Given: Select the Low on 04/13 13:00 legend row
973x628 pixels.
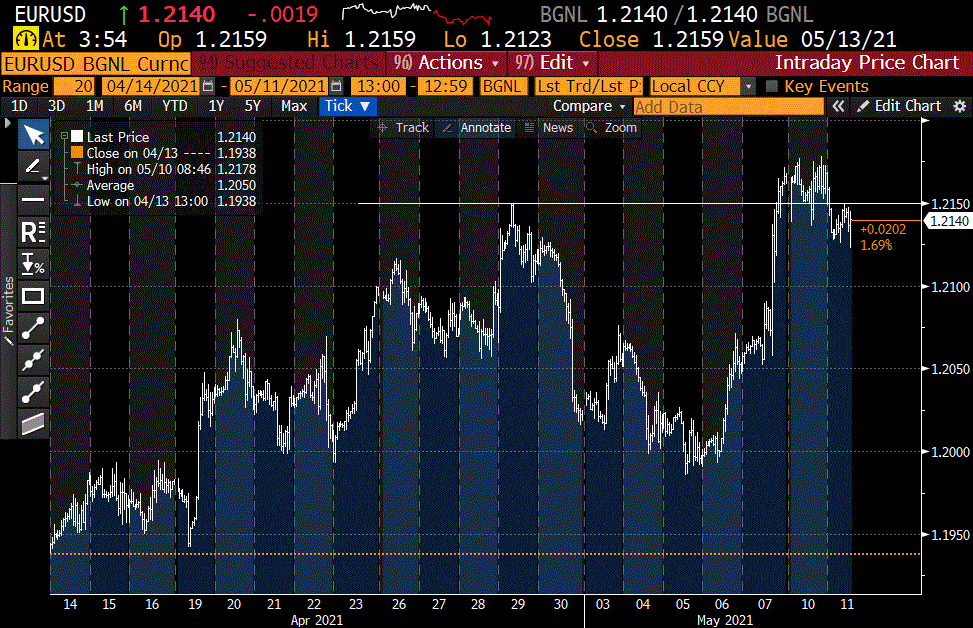Looking at the screenshot, I should (164, 201).
